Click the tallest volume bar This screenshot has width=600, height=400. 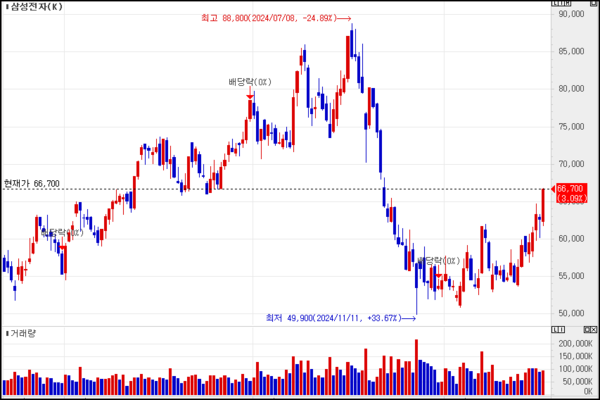416,368
